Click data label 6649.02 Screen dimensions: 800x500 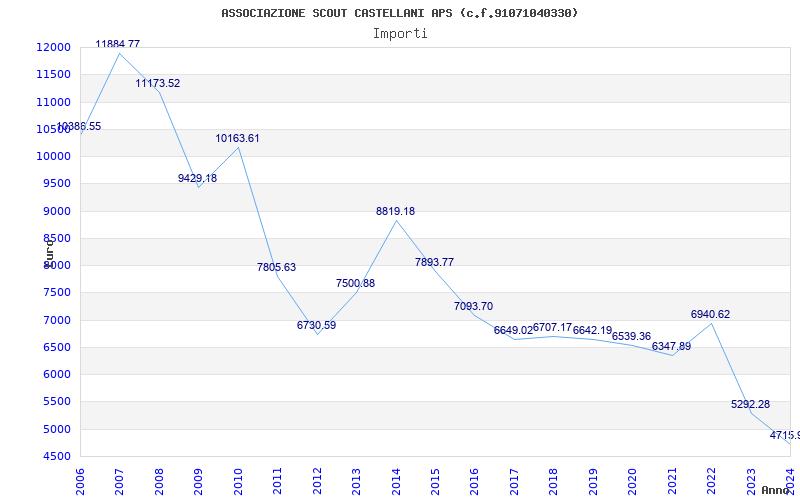513,331
